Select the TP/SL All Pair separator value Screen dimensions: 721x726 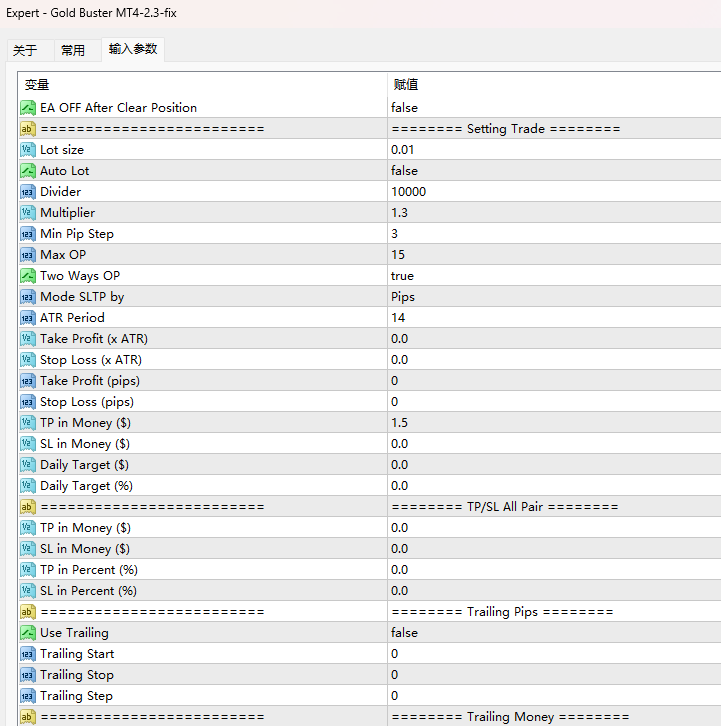pos(505,507)
